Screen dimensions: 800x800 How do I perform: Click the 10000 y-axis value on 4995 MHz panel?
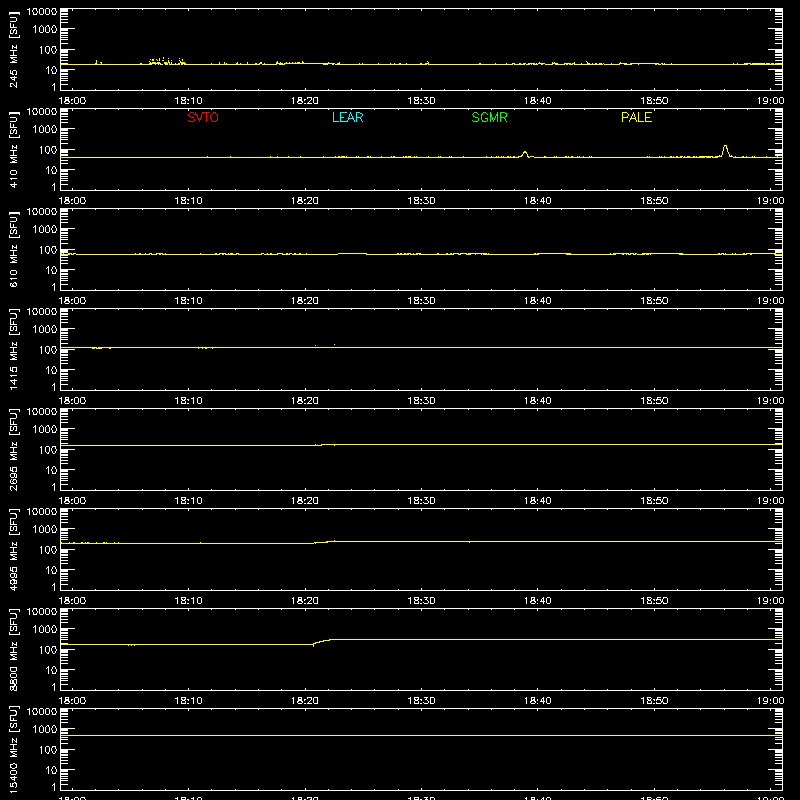(42, 512)
